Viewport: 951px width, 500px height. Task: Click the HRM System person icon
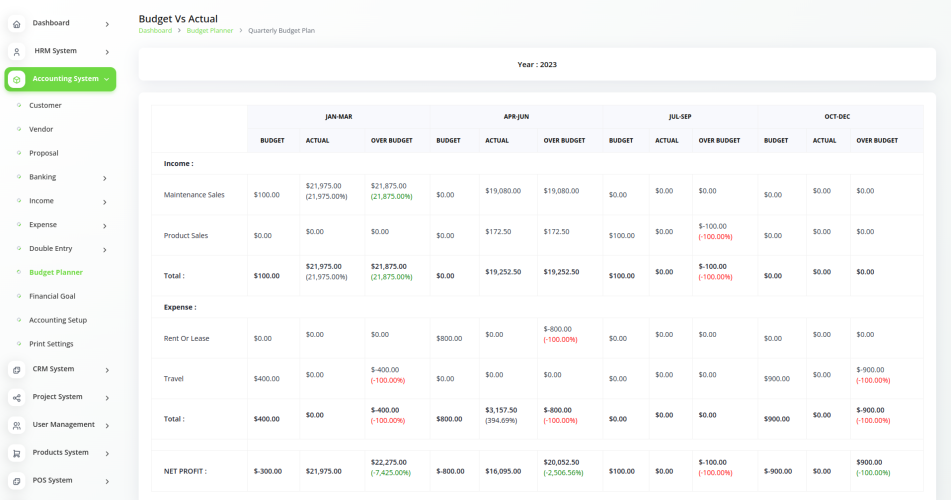click(17, 52)
